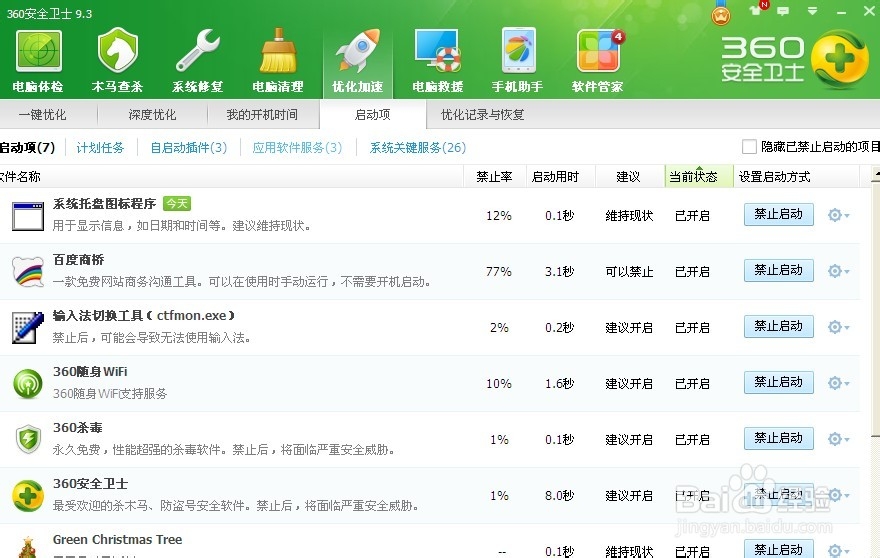This screenshot has height=558, width=880.
Task: Select 可以禁止 suggestion for 百度商桥
Action: pyautogui.click(x=629, y=272)
